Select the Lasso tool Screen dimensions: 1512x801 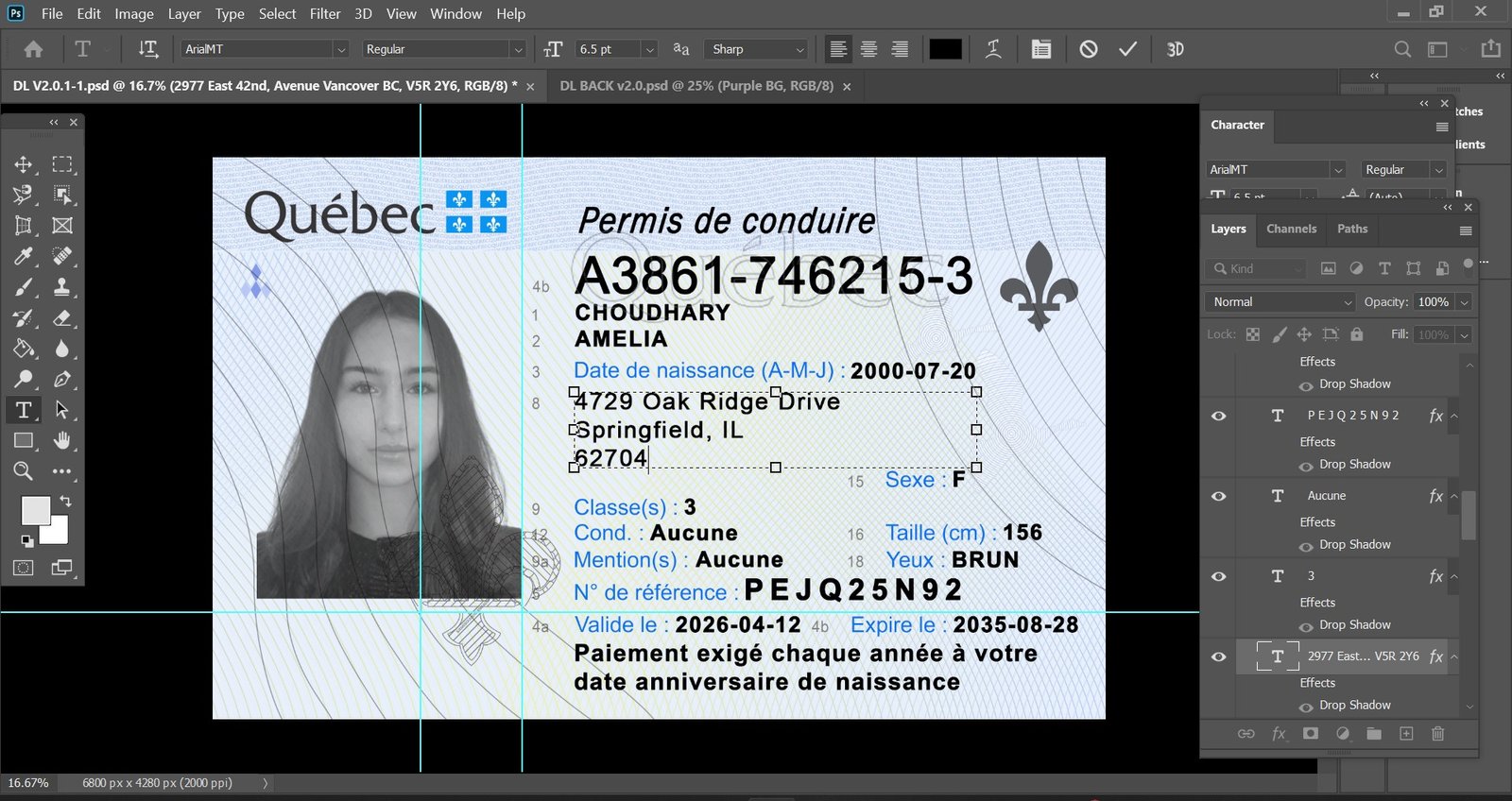pos(24,195)
